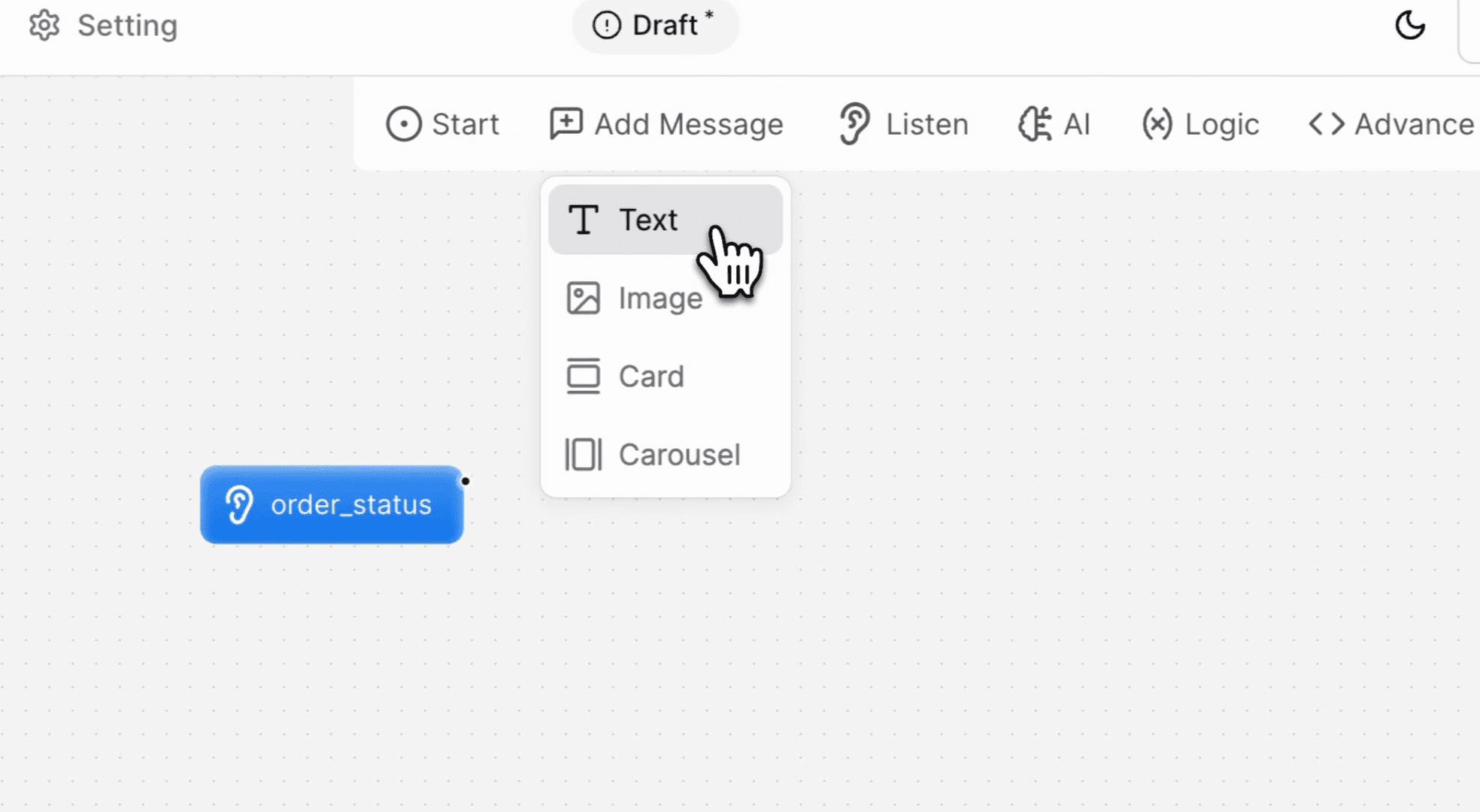Image resolution: width=1480 pixels, height=812 pixels.
Task: Open the Setting text label
Action: (x=127, y=26)
